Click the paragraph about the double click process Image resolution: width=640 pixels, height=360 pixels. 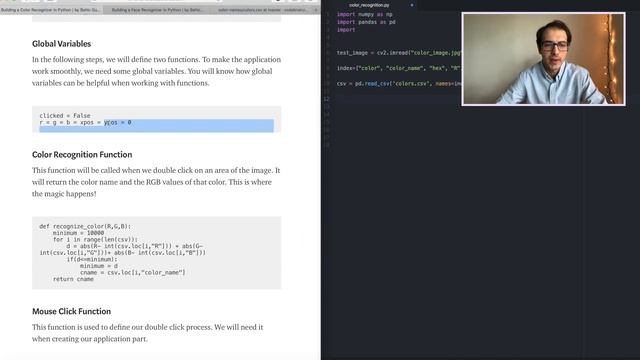point(148,333)
